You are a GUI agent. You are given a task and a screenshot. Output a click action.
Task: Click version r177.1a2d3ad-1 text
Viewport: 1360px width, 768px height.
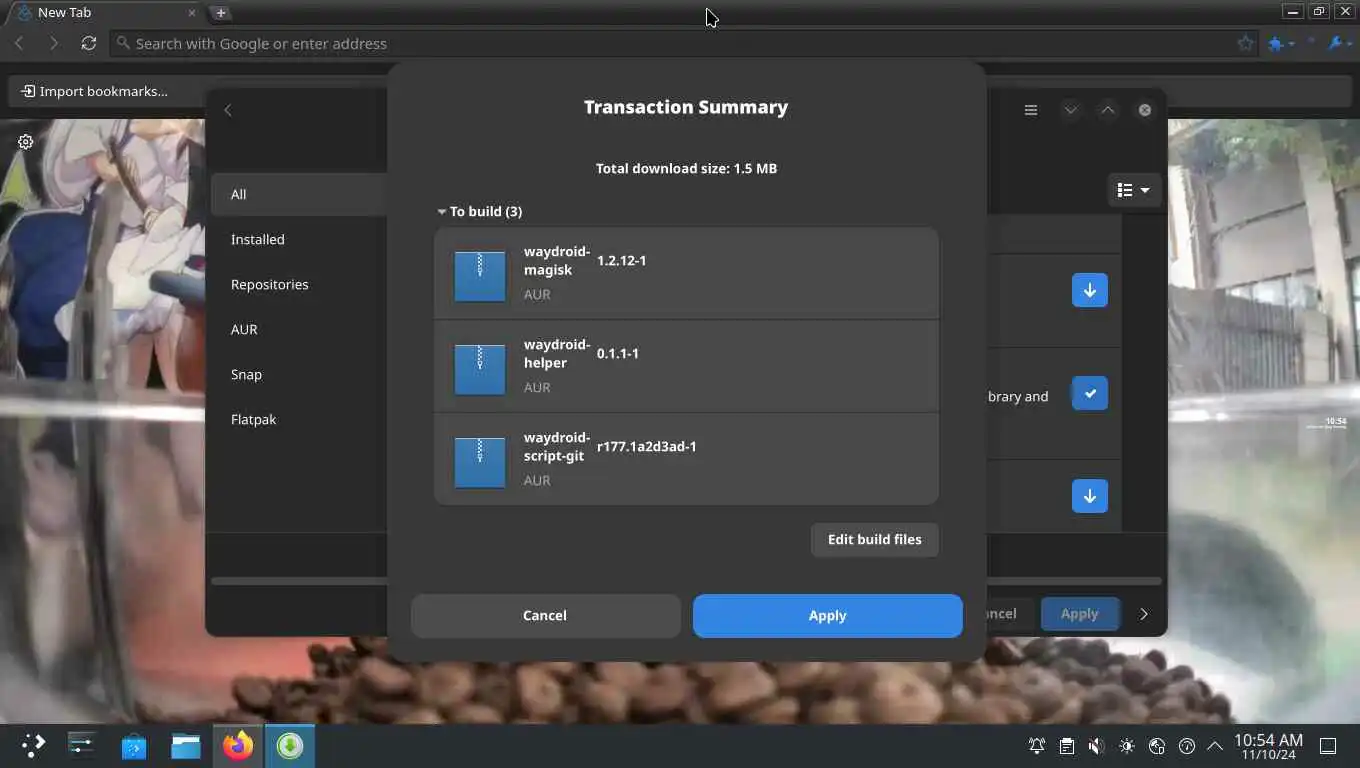646,446
